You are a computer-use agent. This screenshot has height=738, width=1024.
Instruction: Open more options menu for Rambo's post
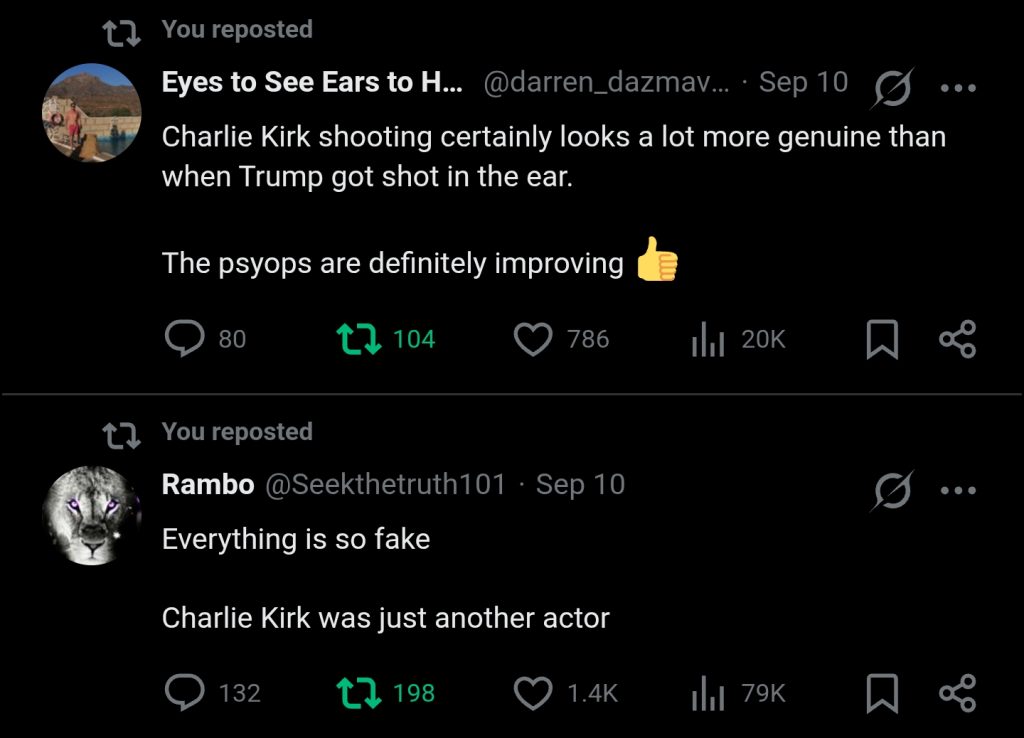958,491
